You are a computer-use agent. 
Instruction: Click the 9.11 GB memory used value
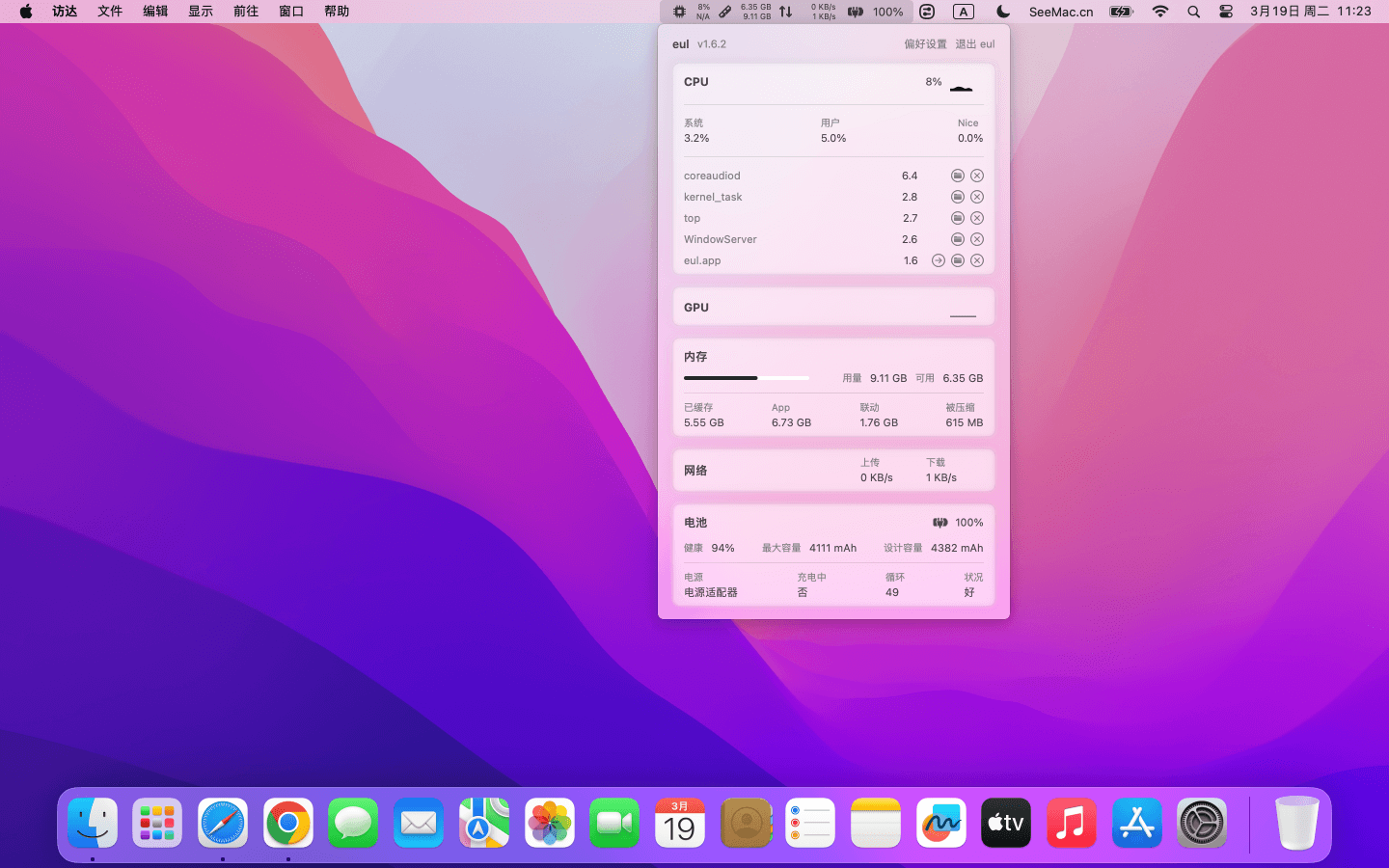(888, 378)
